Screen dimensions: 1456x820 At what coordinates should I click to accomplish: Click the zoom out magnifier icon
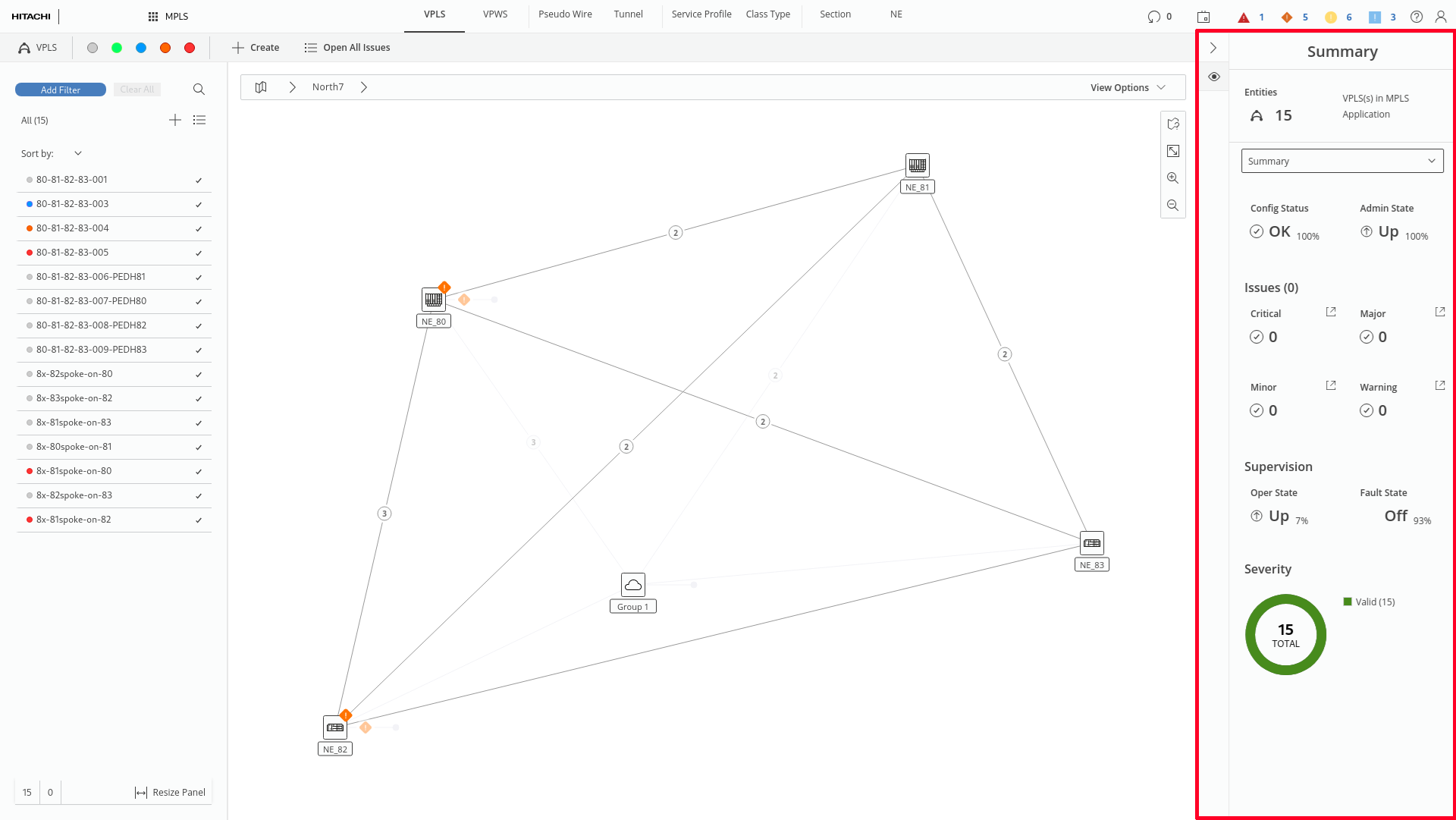pos(1172,206)
